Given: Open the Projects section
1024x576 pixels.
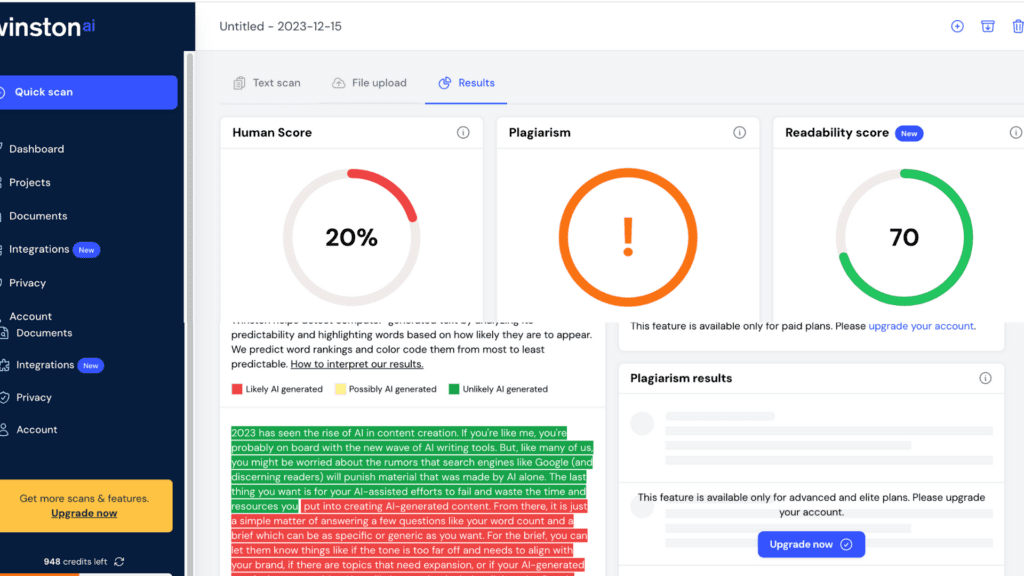Looking at the screenshot, I should click(30, 182).
